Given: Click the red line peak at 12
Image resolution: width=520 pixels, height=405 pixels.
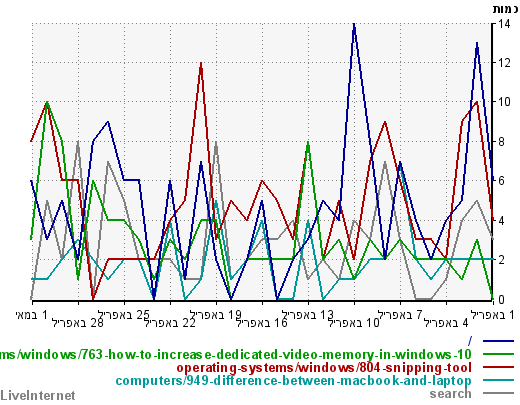Looking at the screenshot, I should [x=201, y=63].
